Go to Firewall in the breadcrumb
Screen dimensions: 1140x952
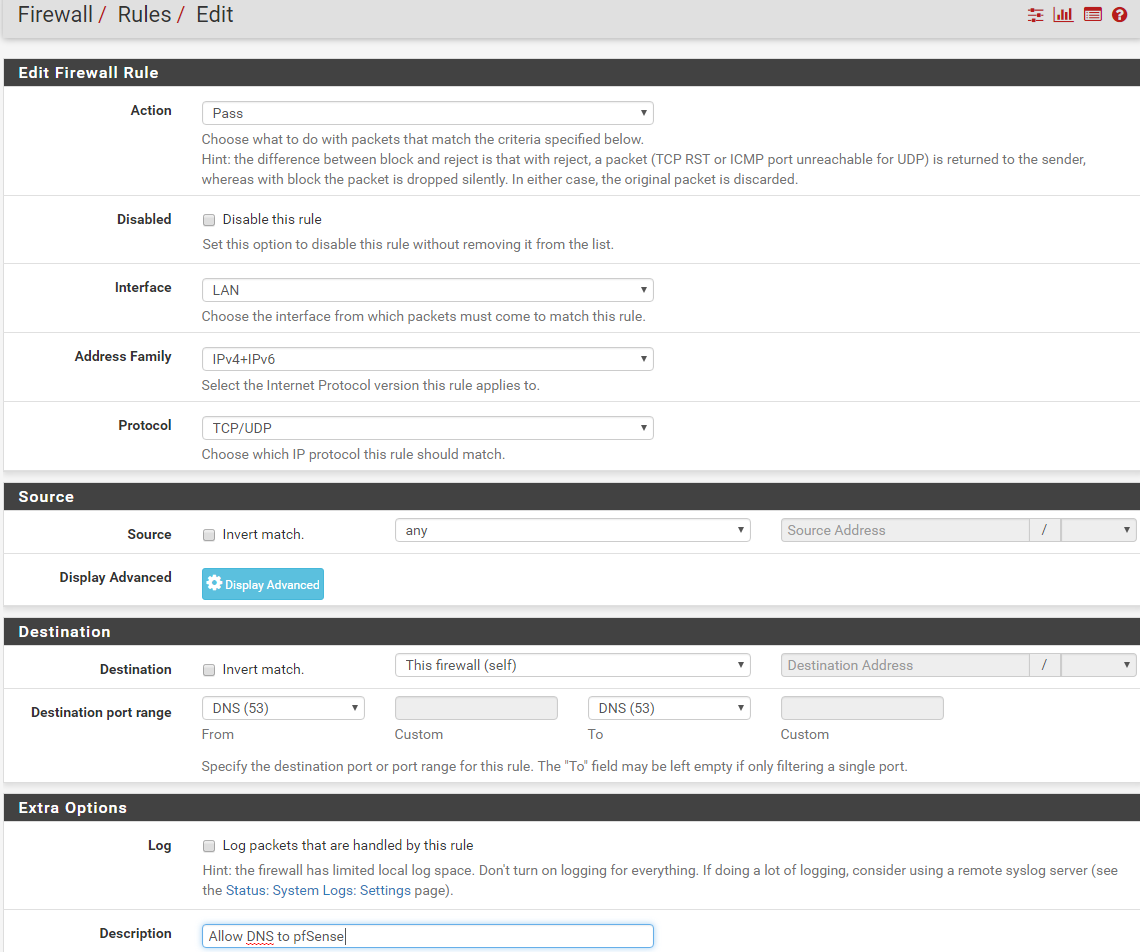[55, 15]
